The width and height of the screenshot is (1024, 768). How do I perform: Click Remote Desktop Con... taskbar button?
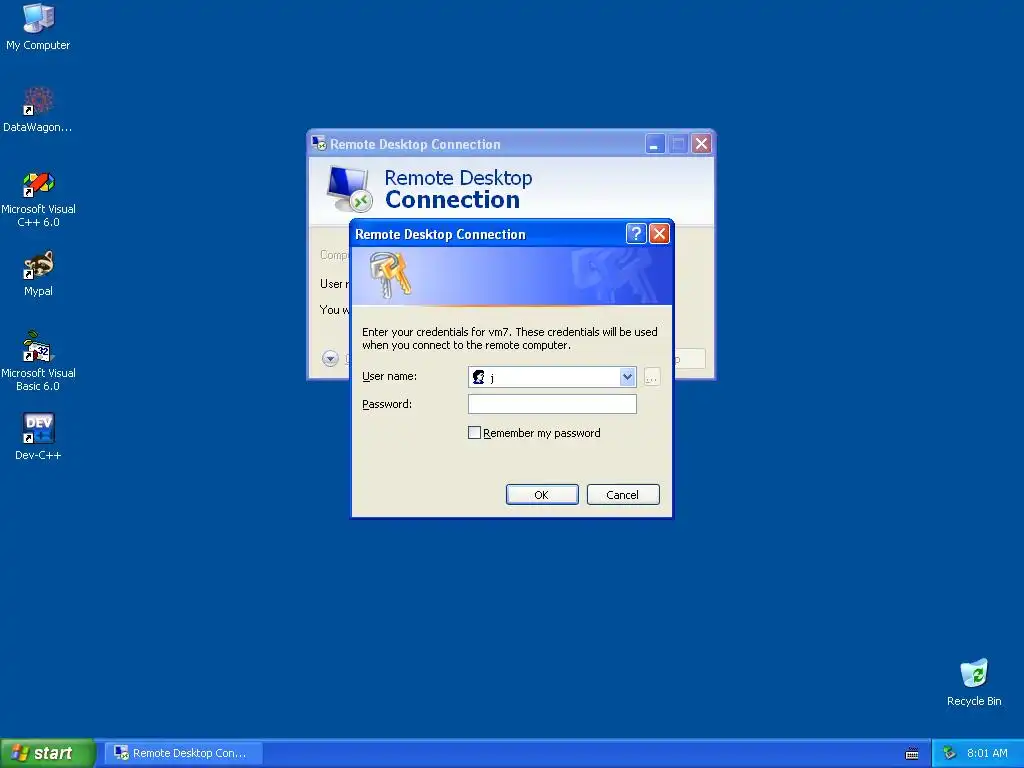click(184, 753)
